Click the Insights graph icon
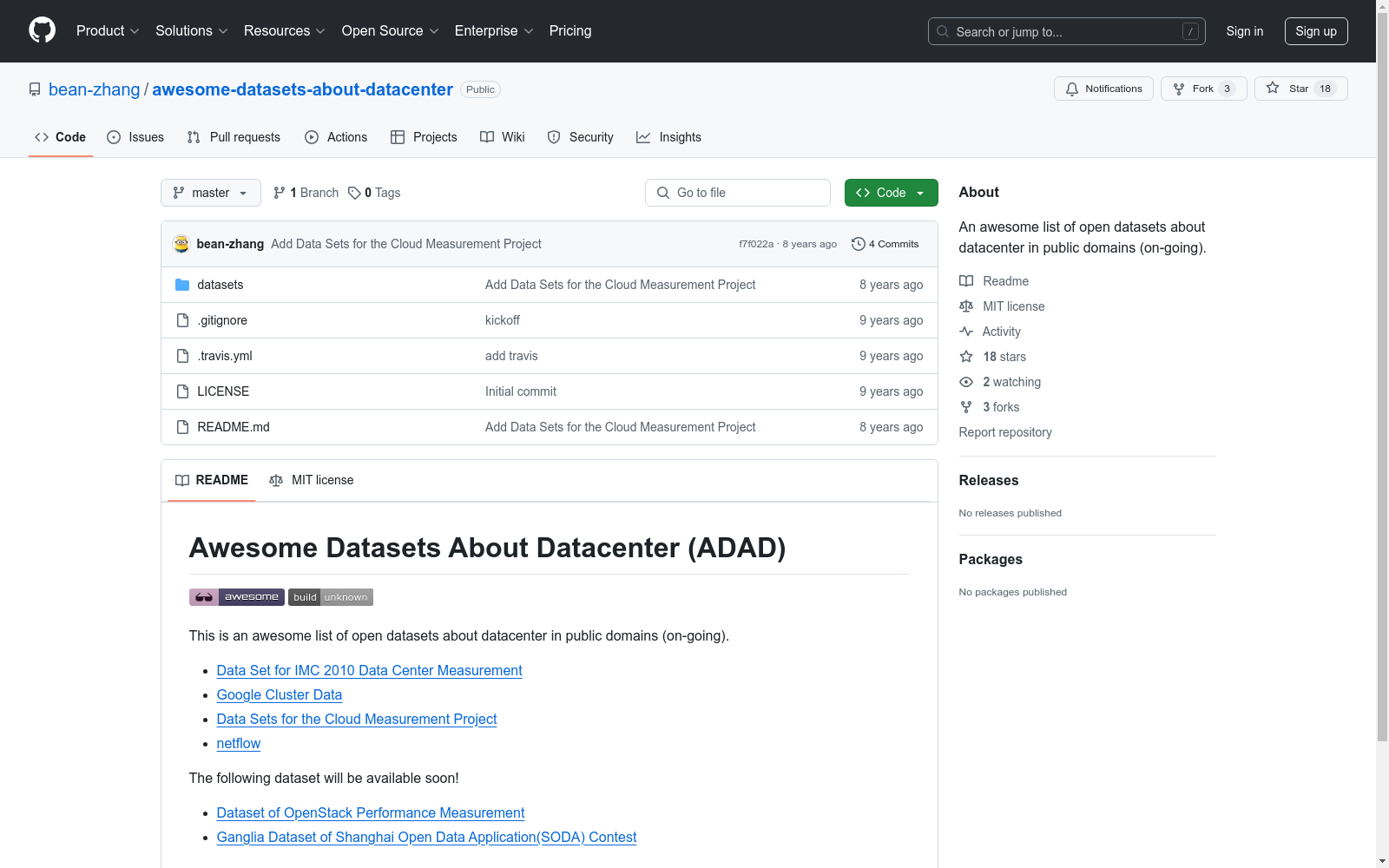 [643, 137]
